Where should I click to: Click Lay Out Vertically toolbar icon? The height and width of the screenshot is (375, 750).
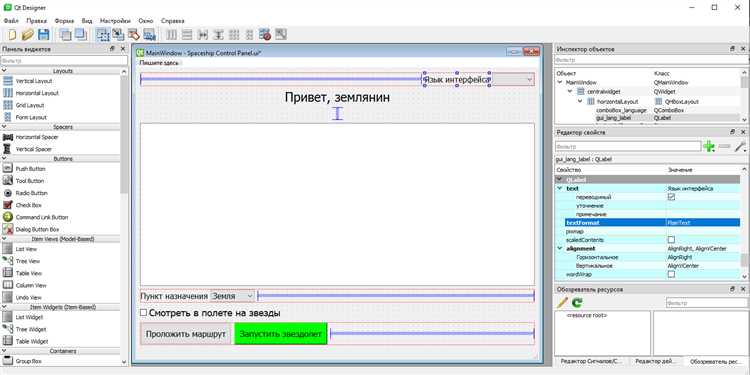[x=187, y=34]
